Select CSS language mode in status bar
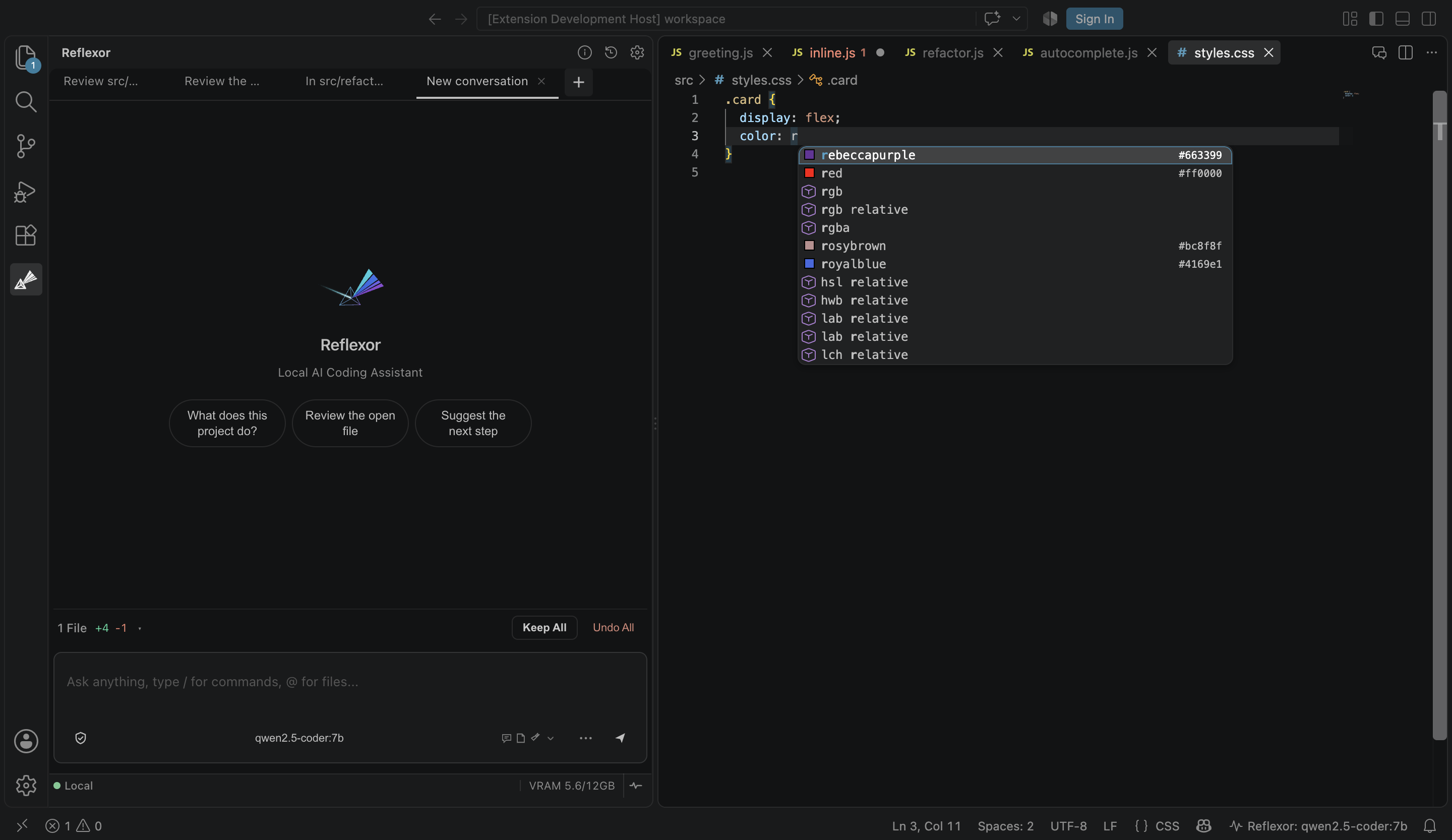The height and width of the screenshot is (840, 1452). [1167, 825]
